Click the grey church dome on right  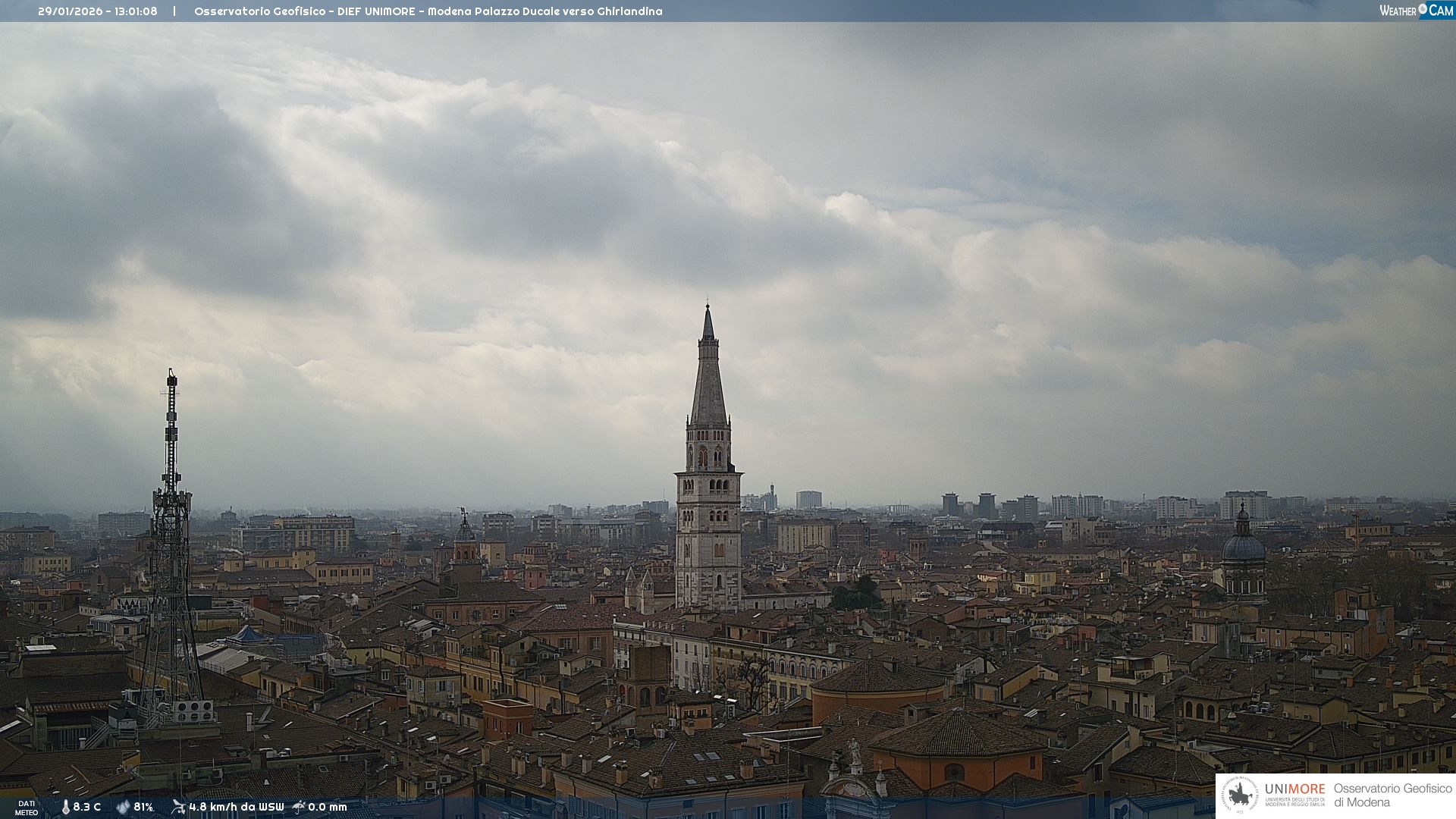tap(1244, 548)
